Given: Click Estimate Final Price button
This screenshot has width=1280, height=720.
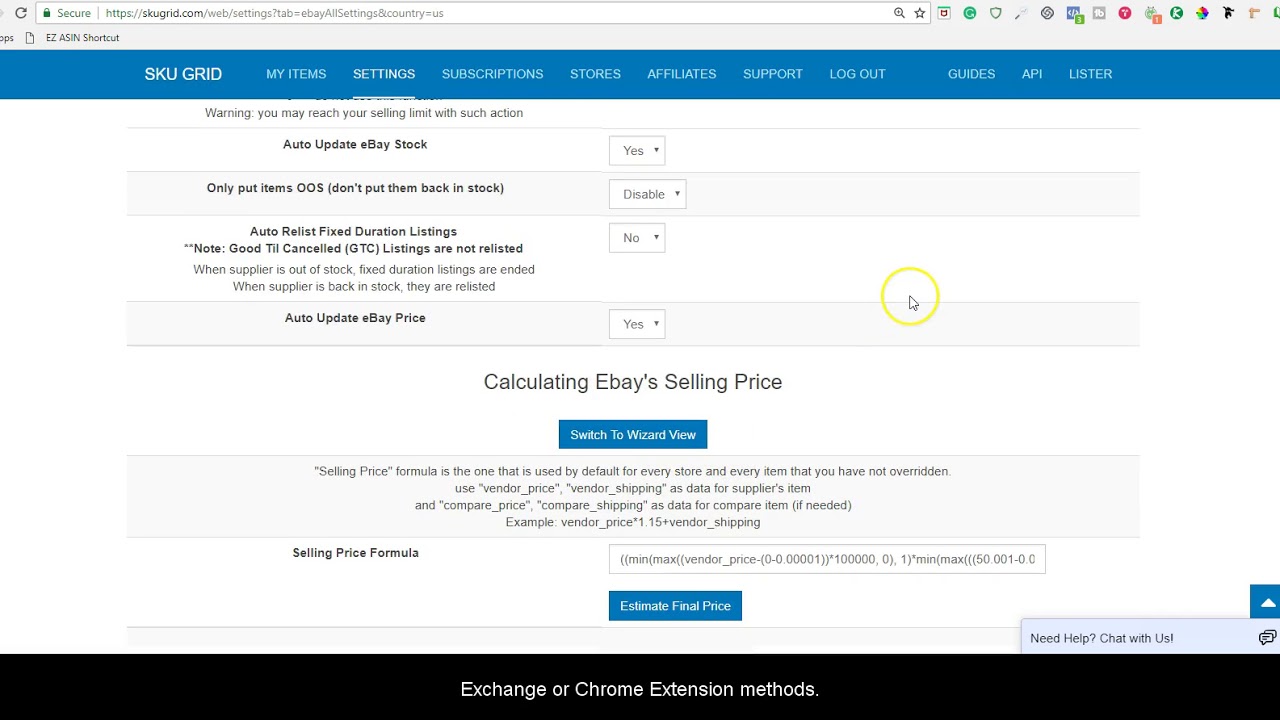Looking at the screenshot, I should tap(675, 606).
